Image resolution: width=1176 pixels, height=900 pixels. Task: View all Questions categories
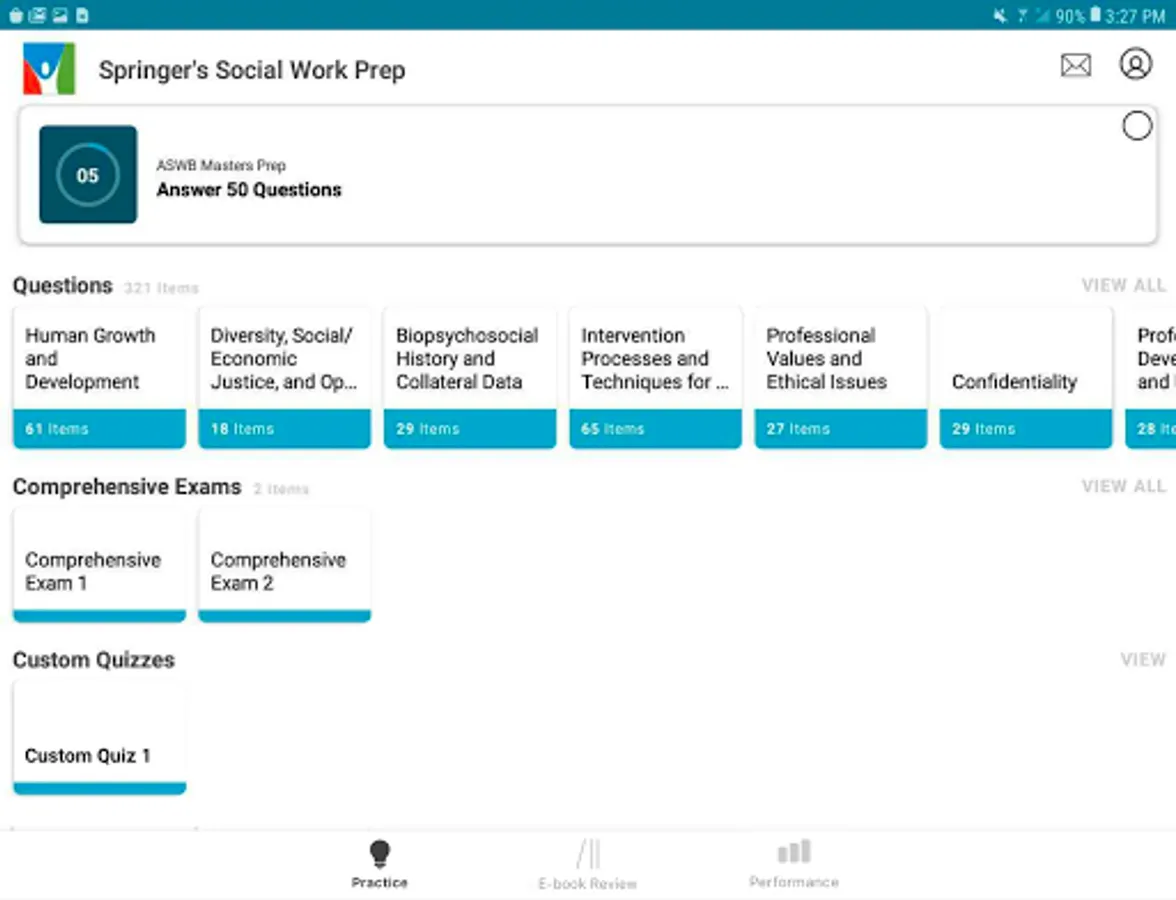point(1124,285)
